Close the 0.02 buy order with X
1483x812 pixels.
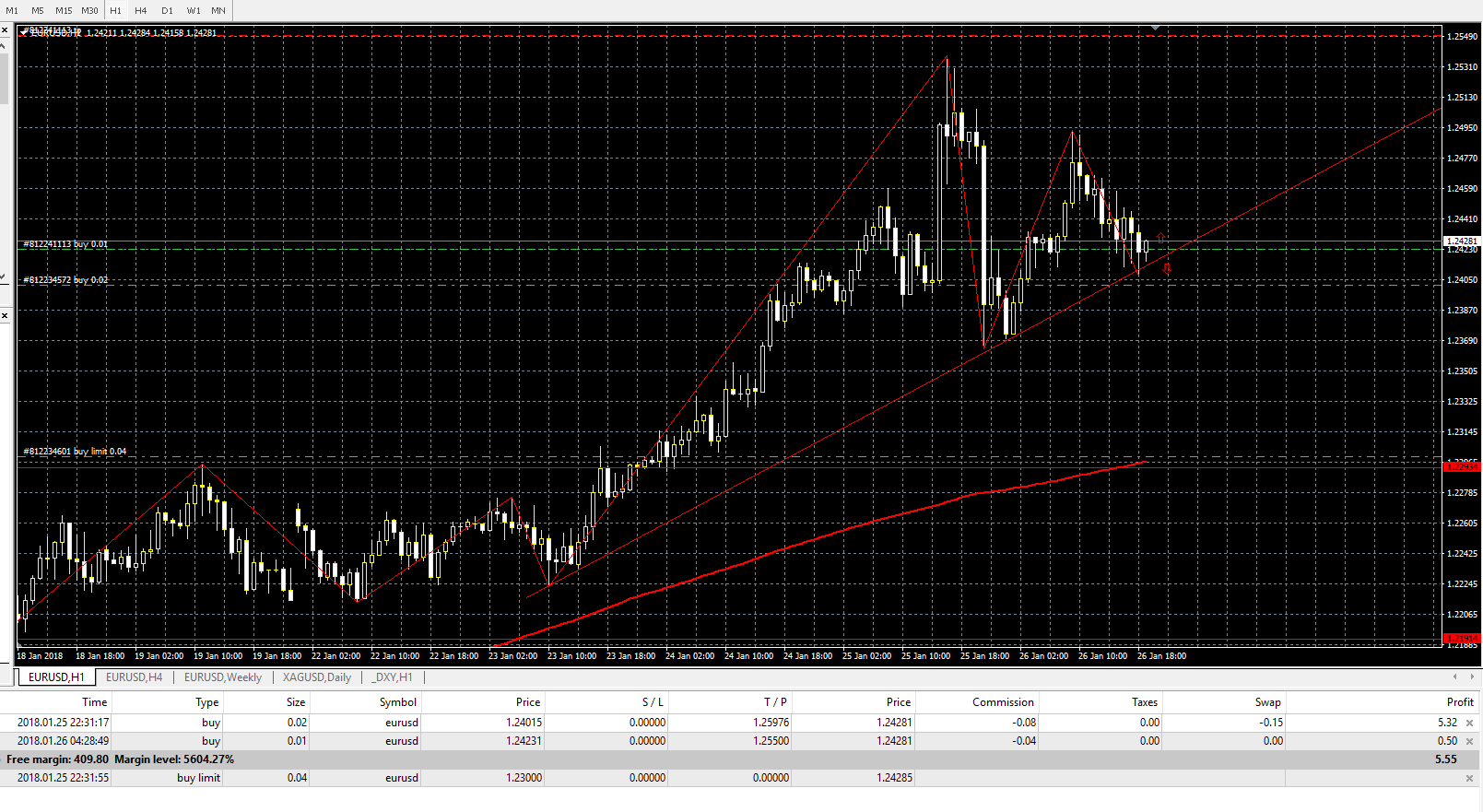pyautogui.click(x=1469, y=724)
